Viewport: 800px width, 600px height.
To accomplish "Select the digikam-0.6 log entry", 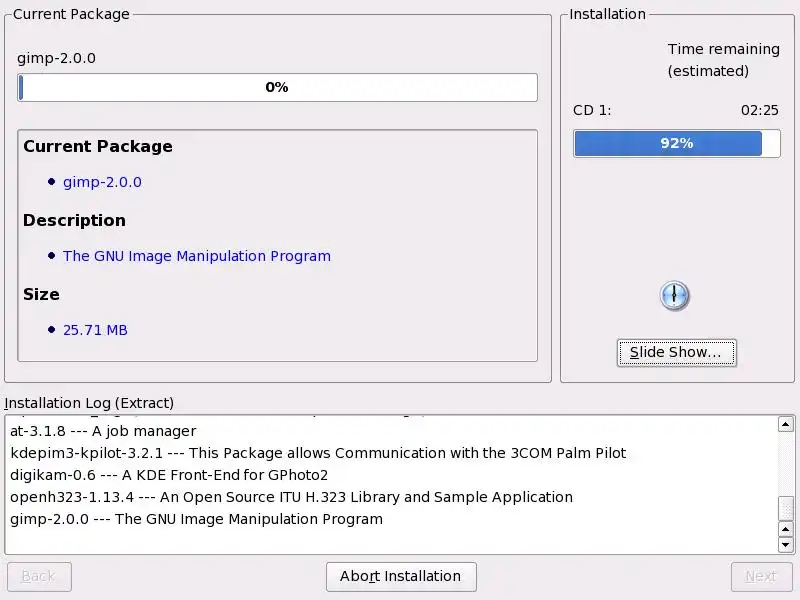I will 169,475.
